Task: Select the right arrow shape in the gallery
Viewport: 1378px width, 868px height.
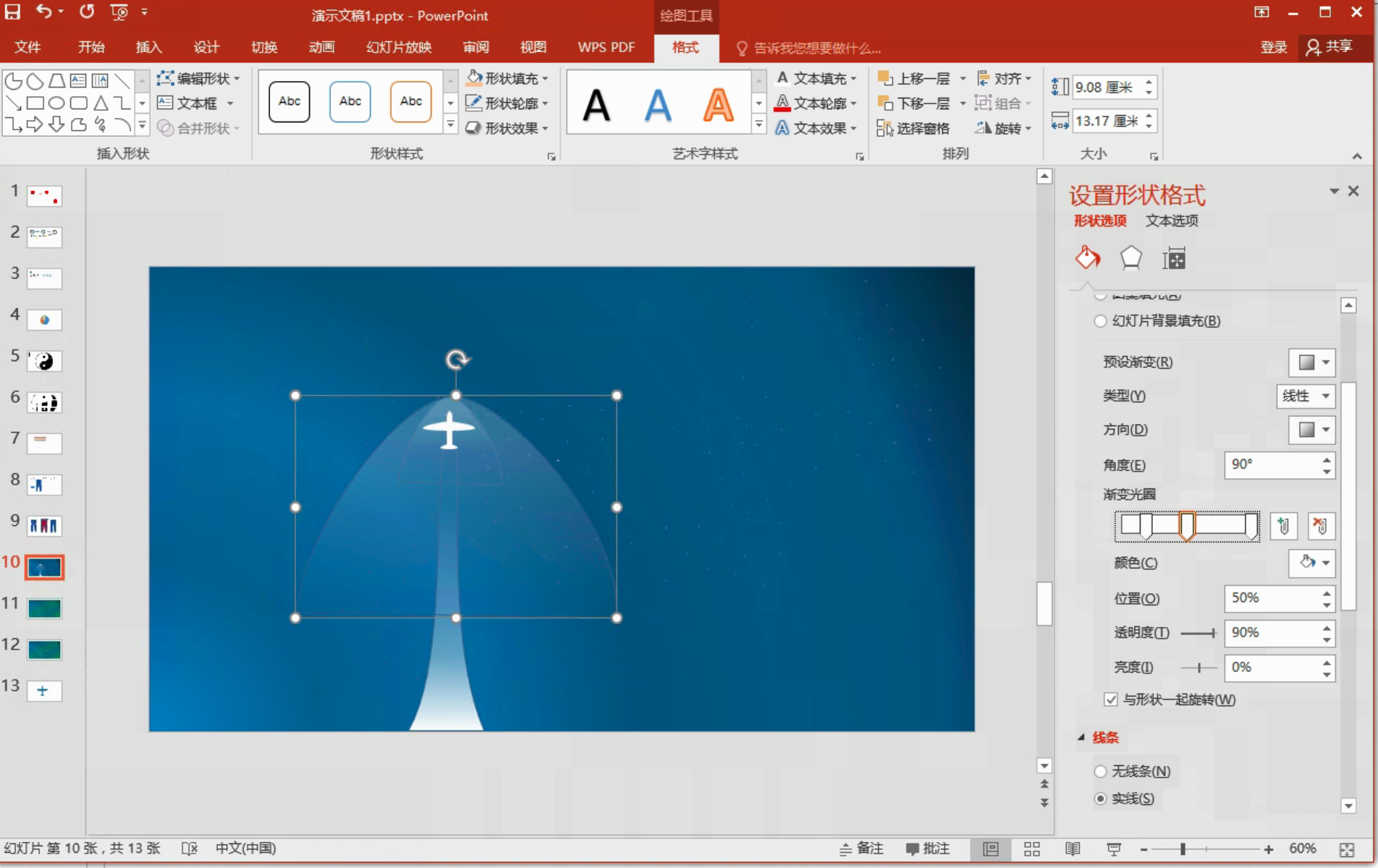Action: coord(35,125)
